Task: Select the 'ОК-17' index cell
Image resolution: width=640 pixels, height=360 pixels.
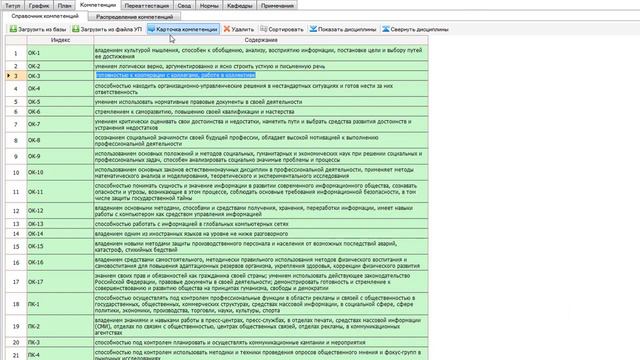Action: point(60,282)
